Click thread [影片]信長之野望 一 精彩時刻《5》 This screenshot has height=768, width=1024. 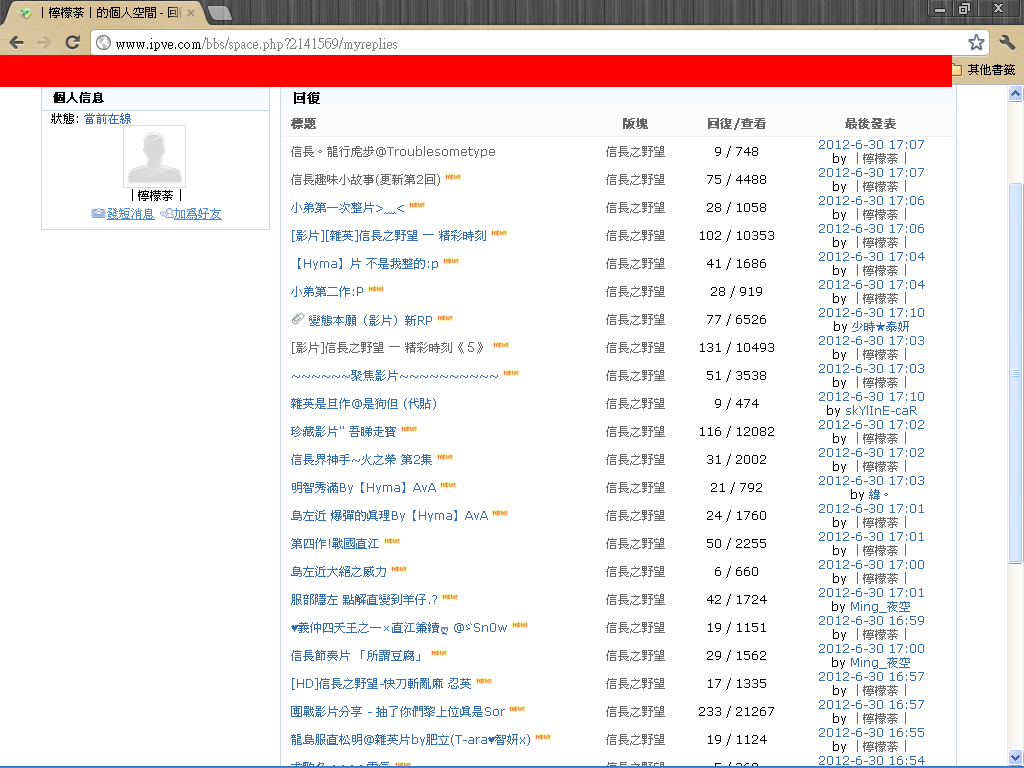click(x=389, y=347)
